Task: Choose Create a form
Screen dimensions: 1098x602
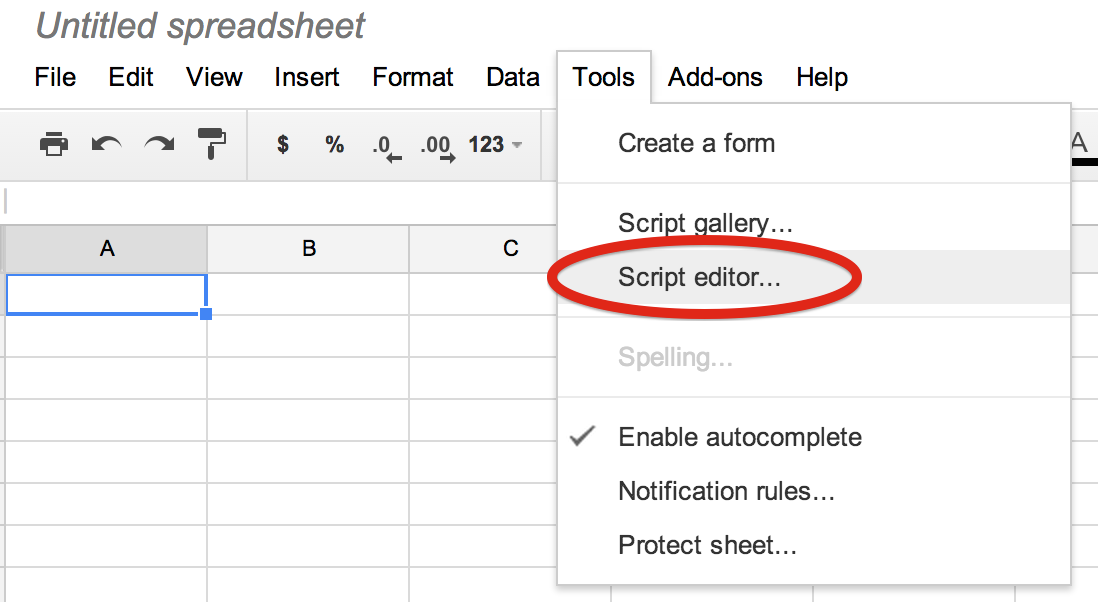Action: (696, 143)
